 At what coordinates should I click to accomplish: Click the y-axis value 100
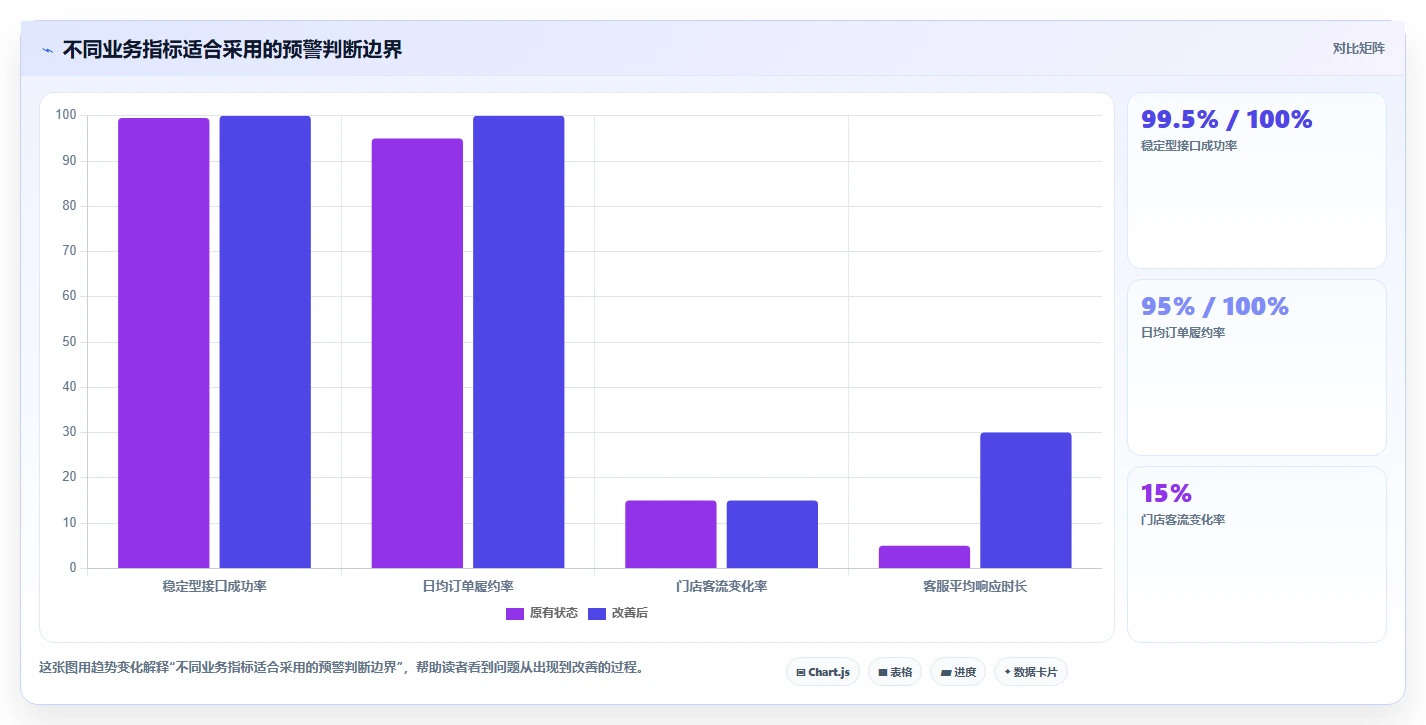(x=66, y=115)
